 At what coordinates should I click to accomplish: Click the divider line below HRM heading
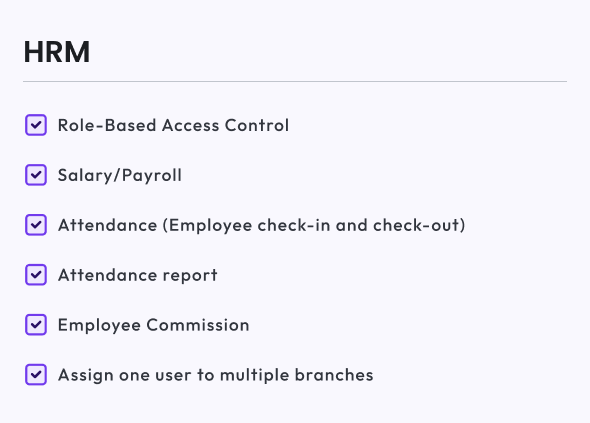tap(295, 81)
